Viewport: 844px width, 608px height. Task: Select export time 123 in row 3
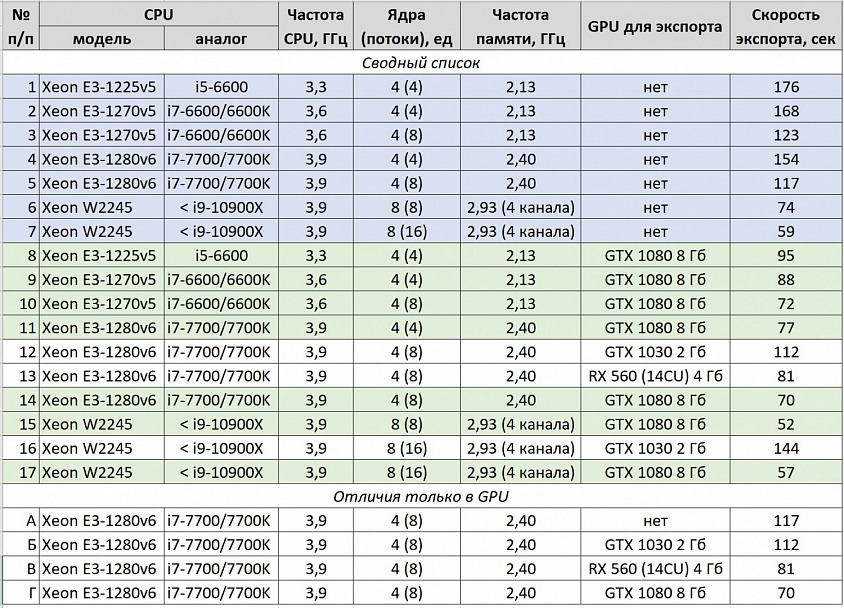click(786, 135)
